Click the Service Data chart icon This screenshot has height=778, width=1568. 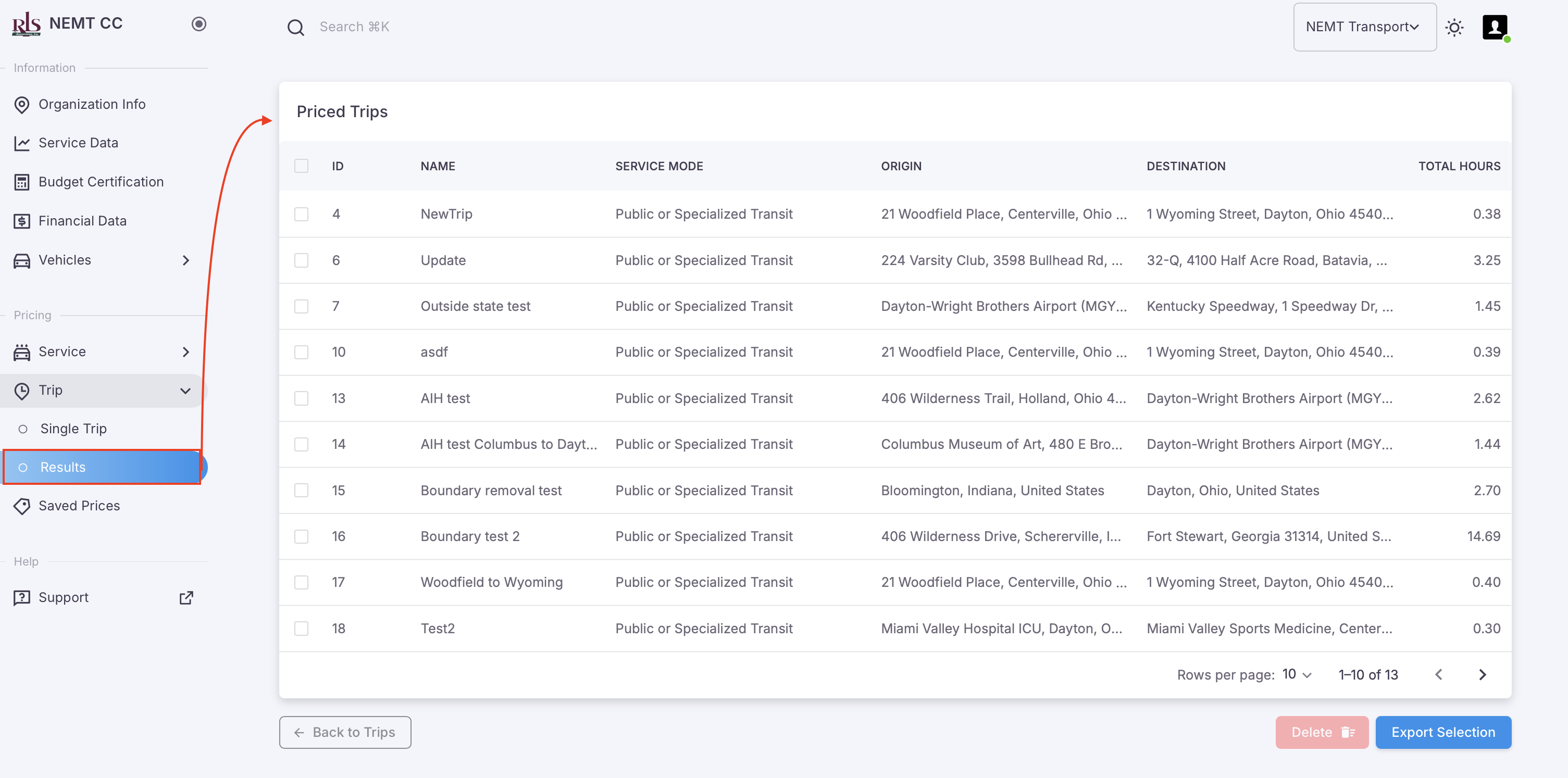[x=22, y=144]
